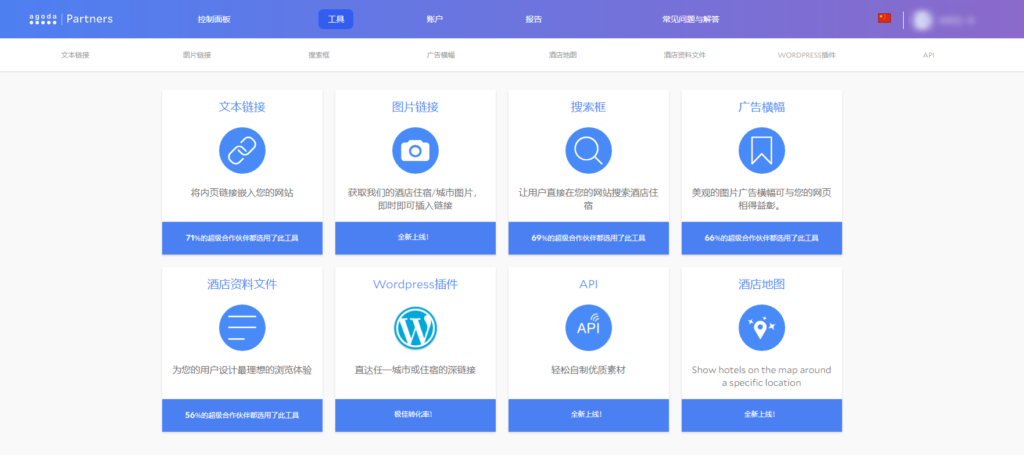Click the 71% banner under 文本链接
Viewport: 1024px width, 455px height.
(x=242, y=238)
